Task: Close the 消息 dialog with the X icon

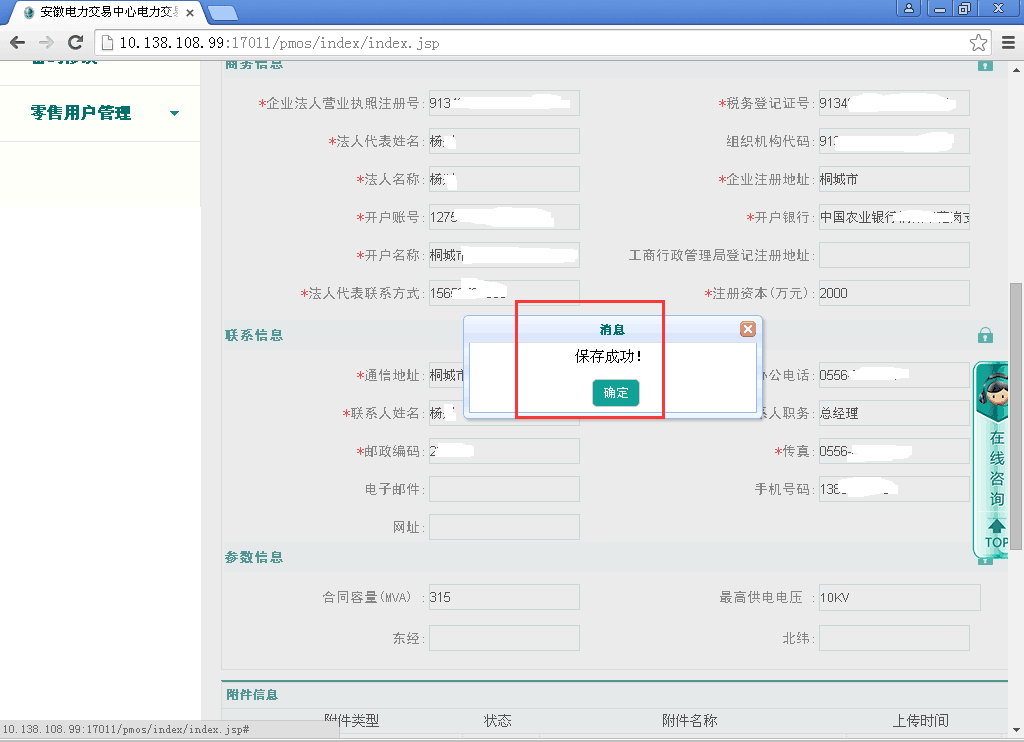Action: click(x=747, y=329)
